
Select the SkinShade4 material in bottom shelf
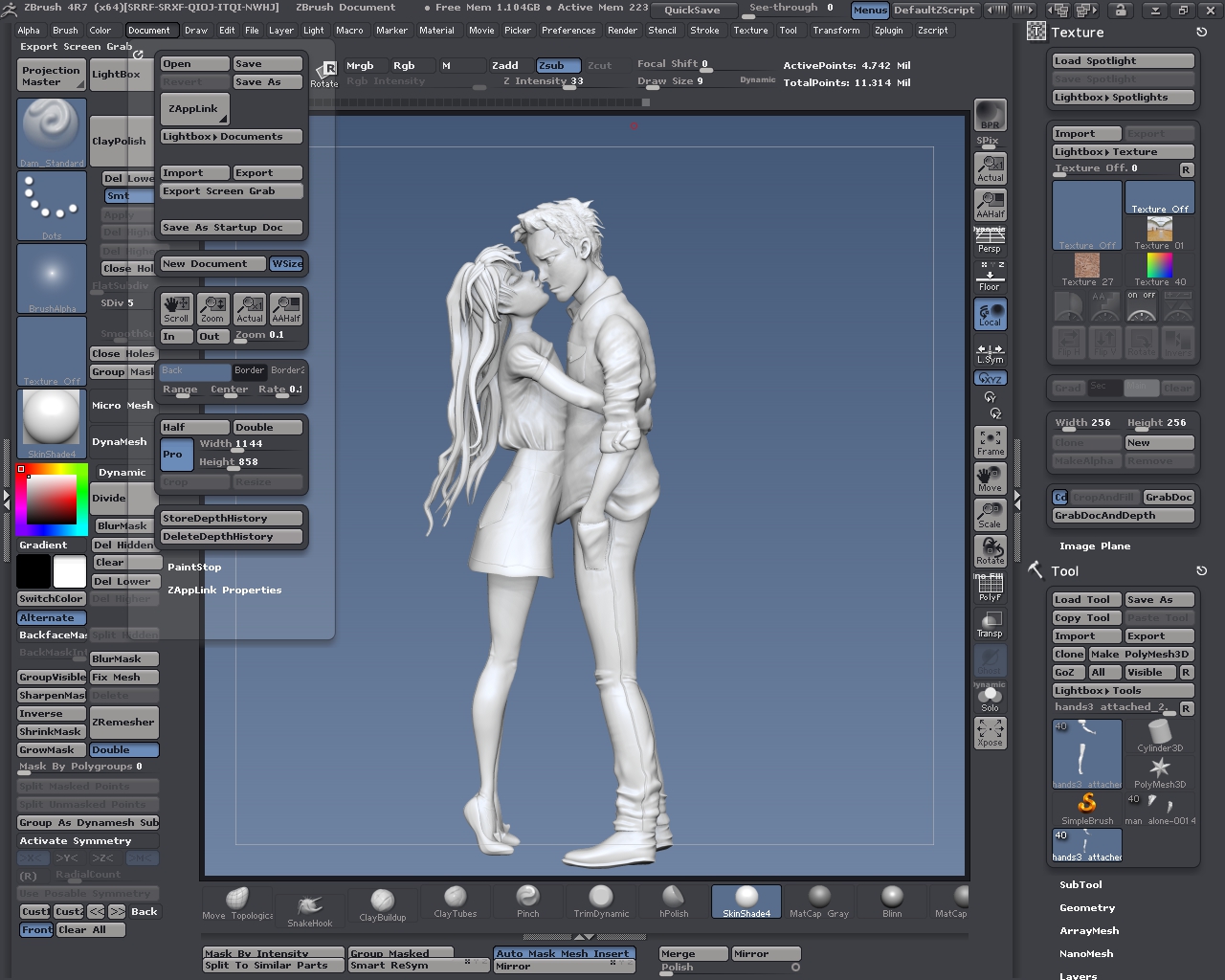pos(746,902)
